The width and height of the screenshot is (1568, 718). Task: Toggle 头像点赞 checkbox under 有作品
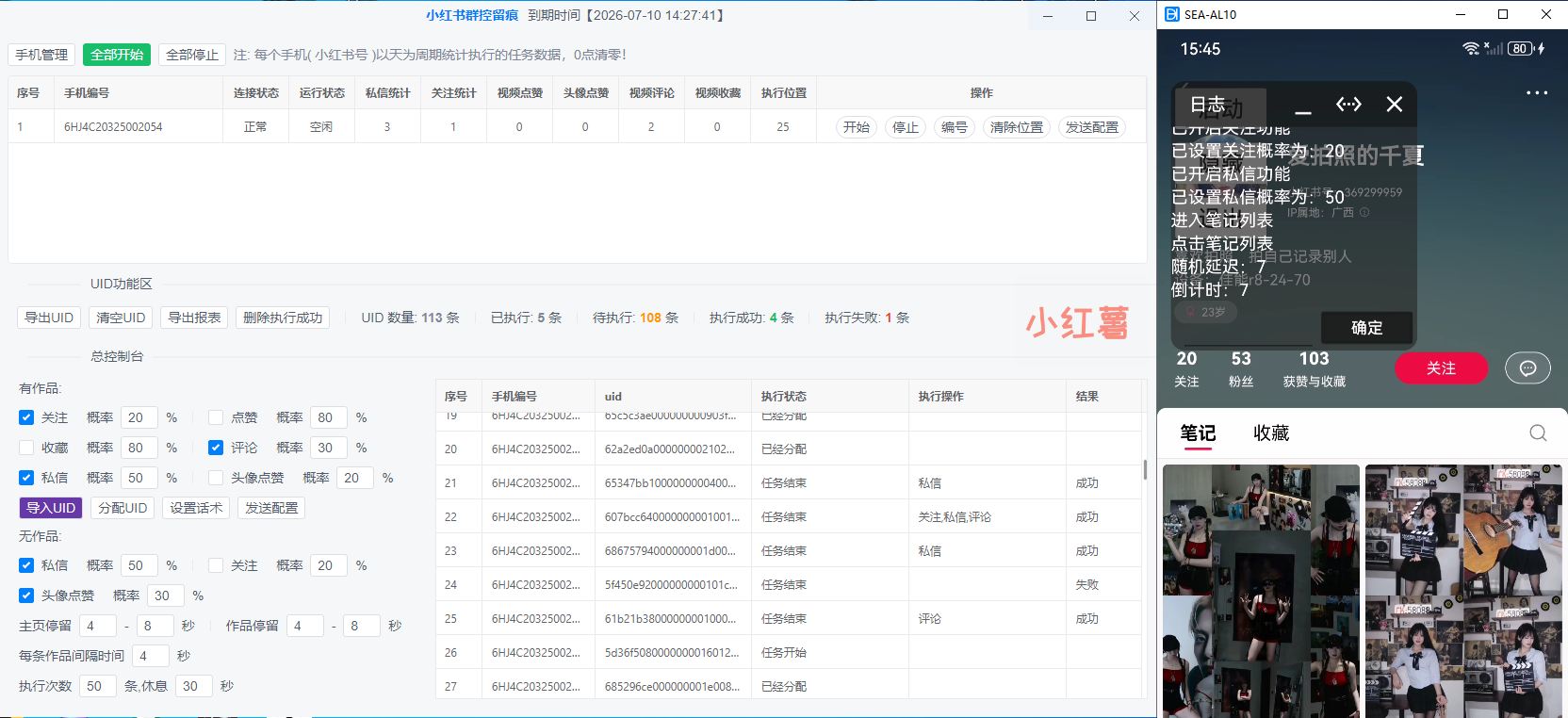(216, 478)
